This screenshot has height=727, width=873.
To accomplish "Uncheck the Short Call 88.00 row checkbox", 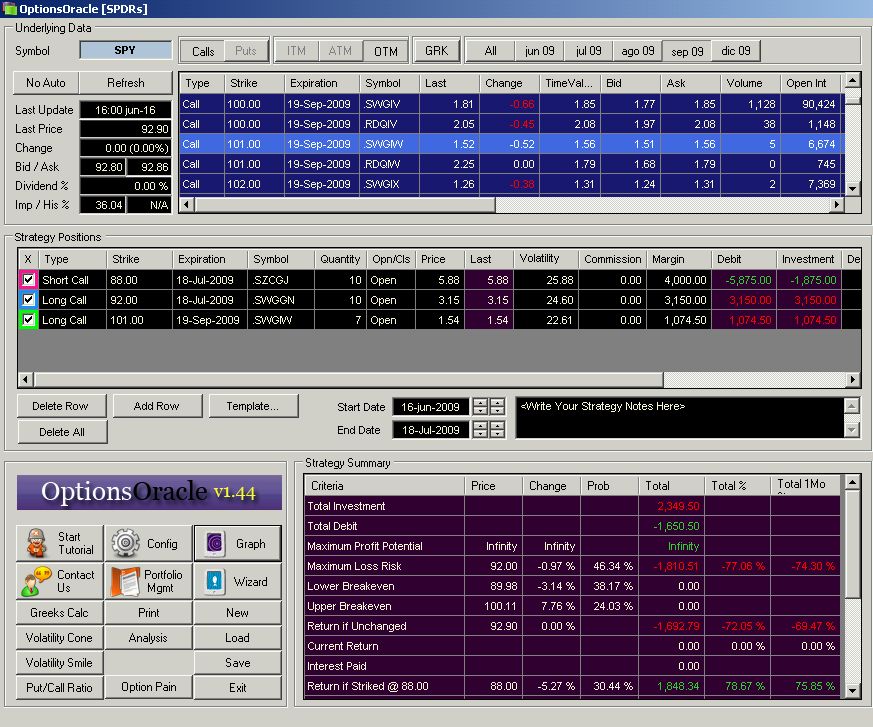I will click(x=28, y=279).
